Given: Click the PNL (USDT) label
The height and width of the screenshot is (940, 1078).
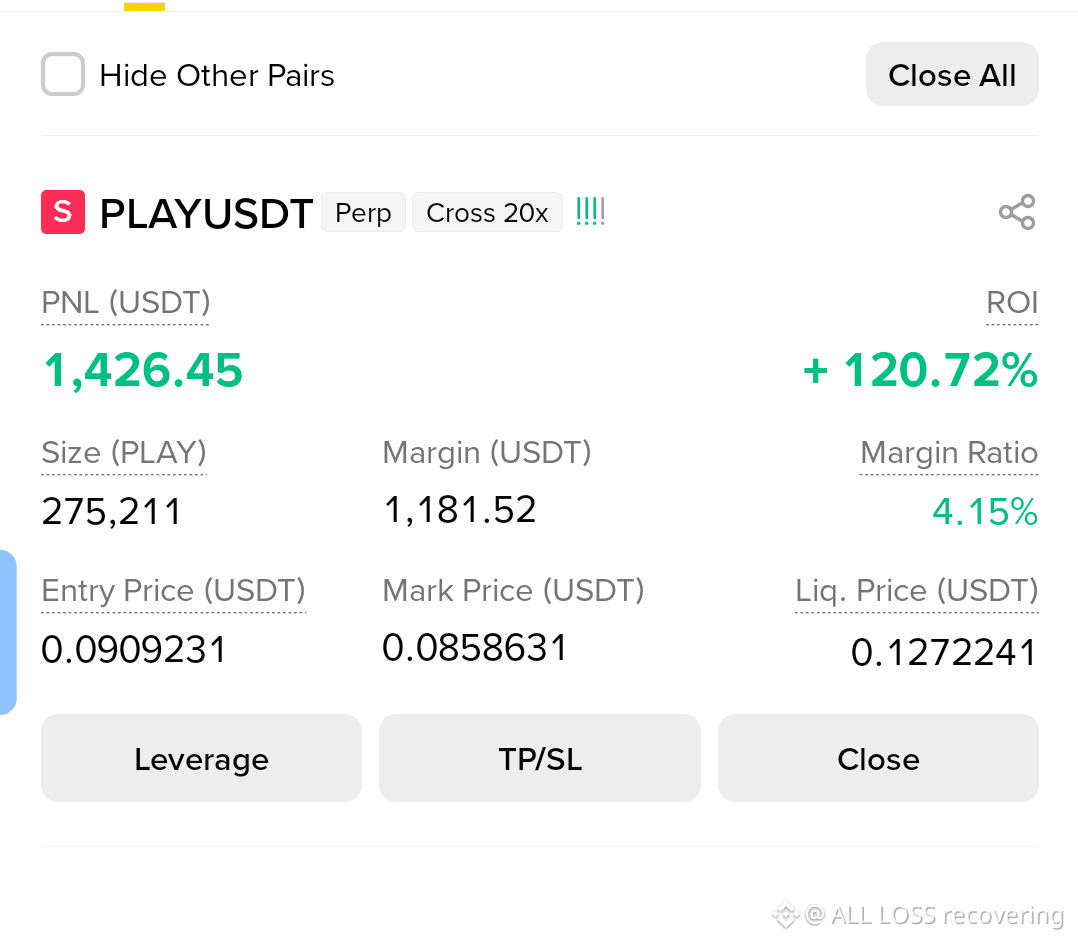Looking at the screenshot, I should [x=125, y=303].
